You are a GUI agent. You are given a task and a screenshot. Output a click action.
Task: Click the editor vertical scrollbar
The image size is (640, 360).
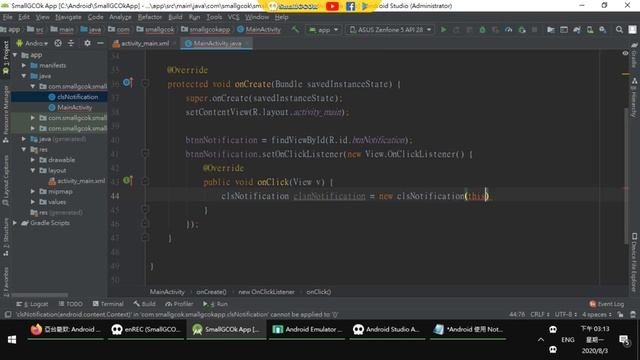(625, 176)
